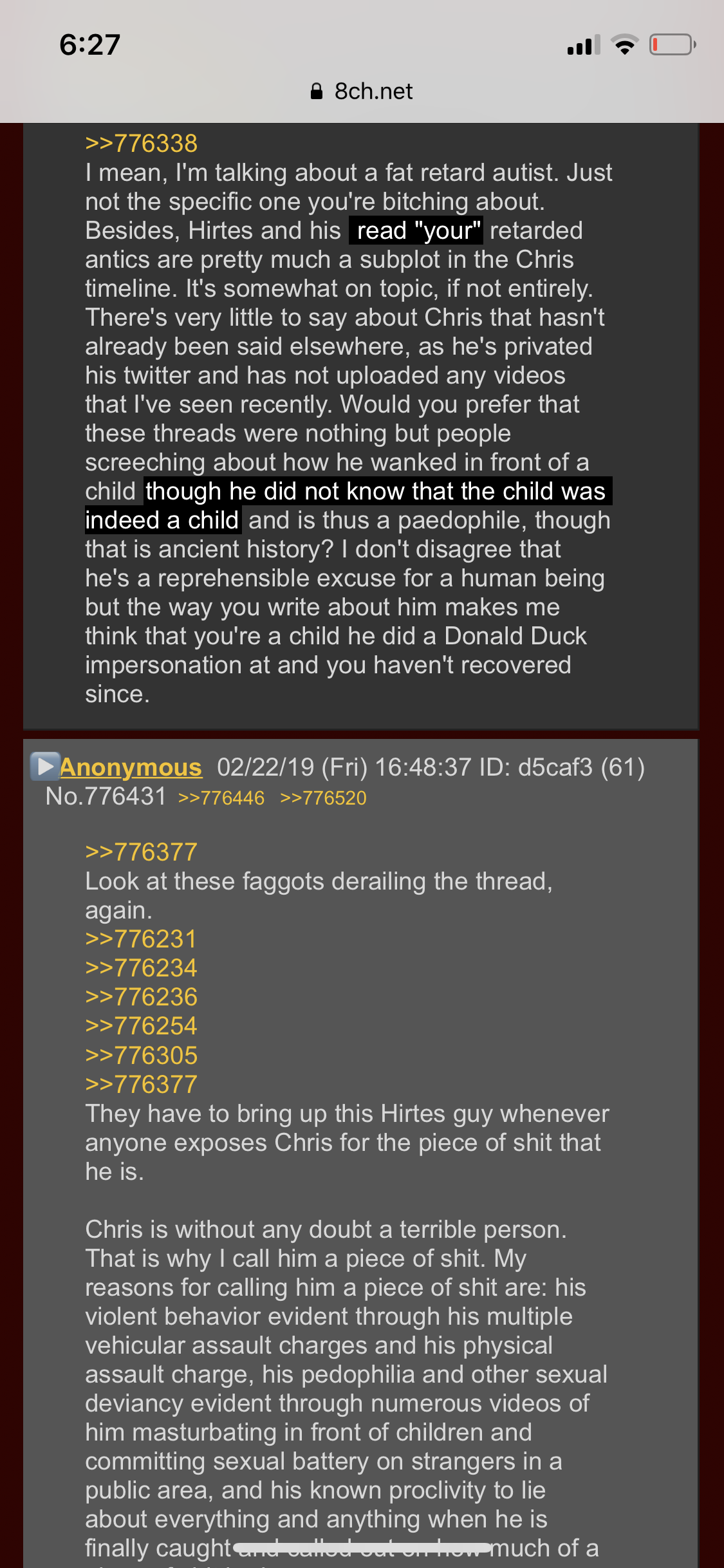Open second >>776377 quote link
724x1568 pixels.
coord(141,1085)
